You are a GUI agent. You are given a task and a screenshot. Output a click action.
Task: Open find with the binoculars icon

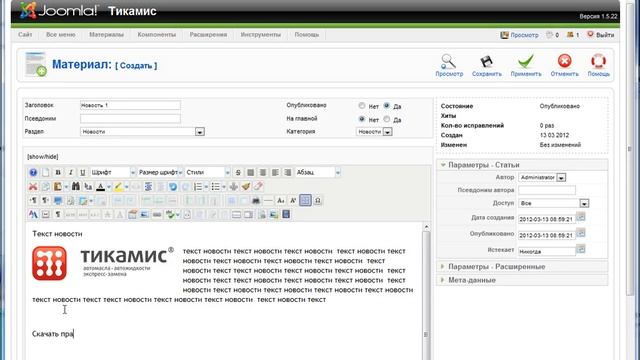point(76,187)
